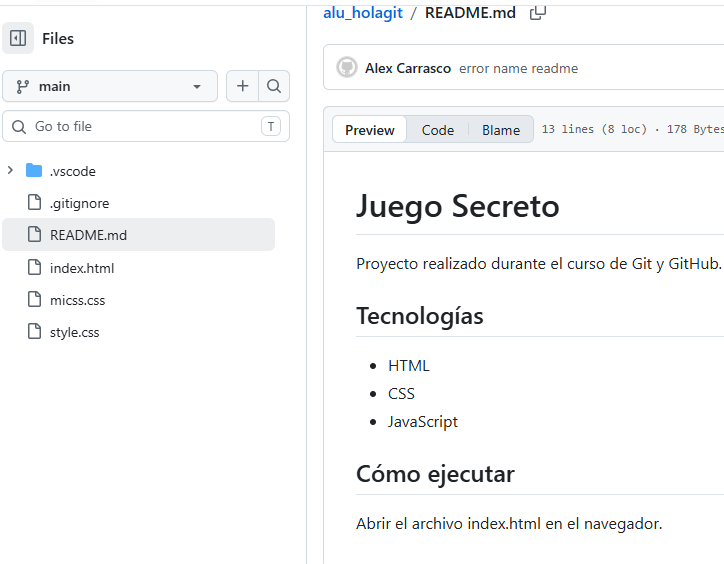Image resolution: width=724 pixels, height=564 pixels.
Task: Click the T shortcut key hint
Action: click(271, 126)
